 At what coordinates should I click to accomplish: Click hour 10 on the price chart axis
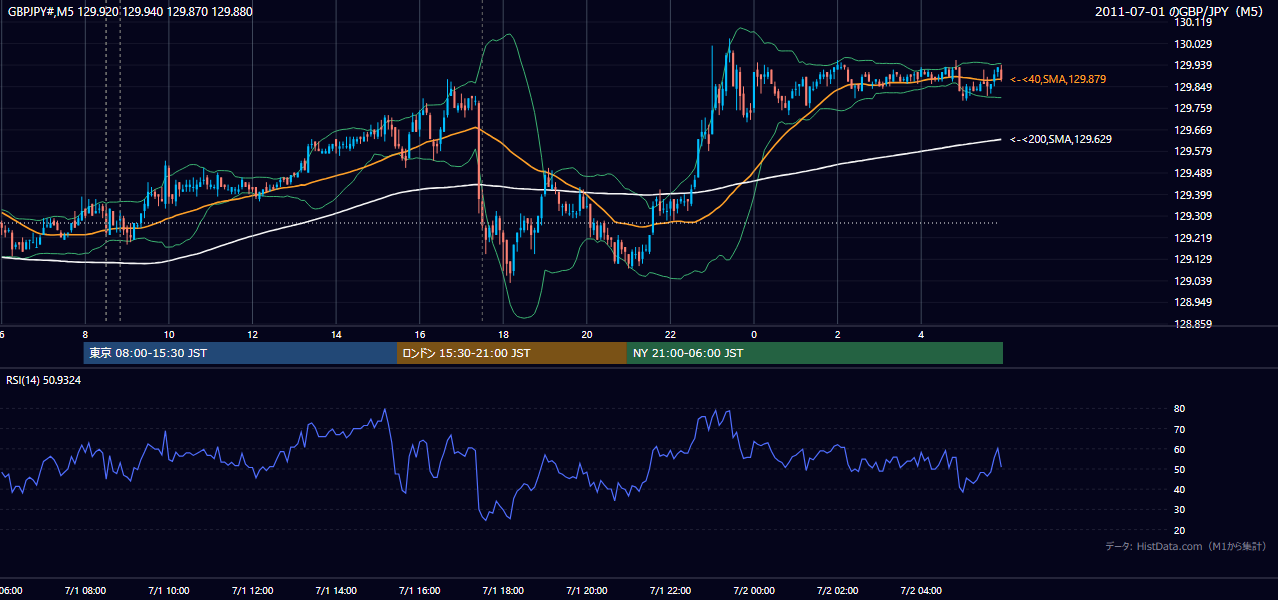[169, 335]
